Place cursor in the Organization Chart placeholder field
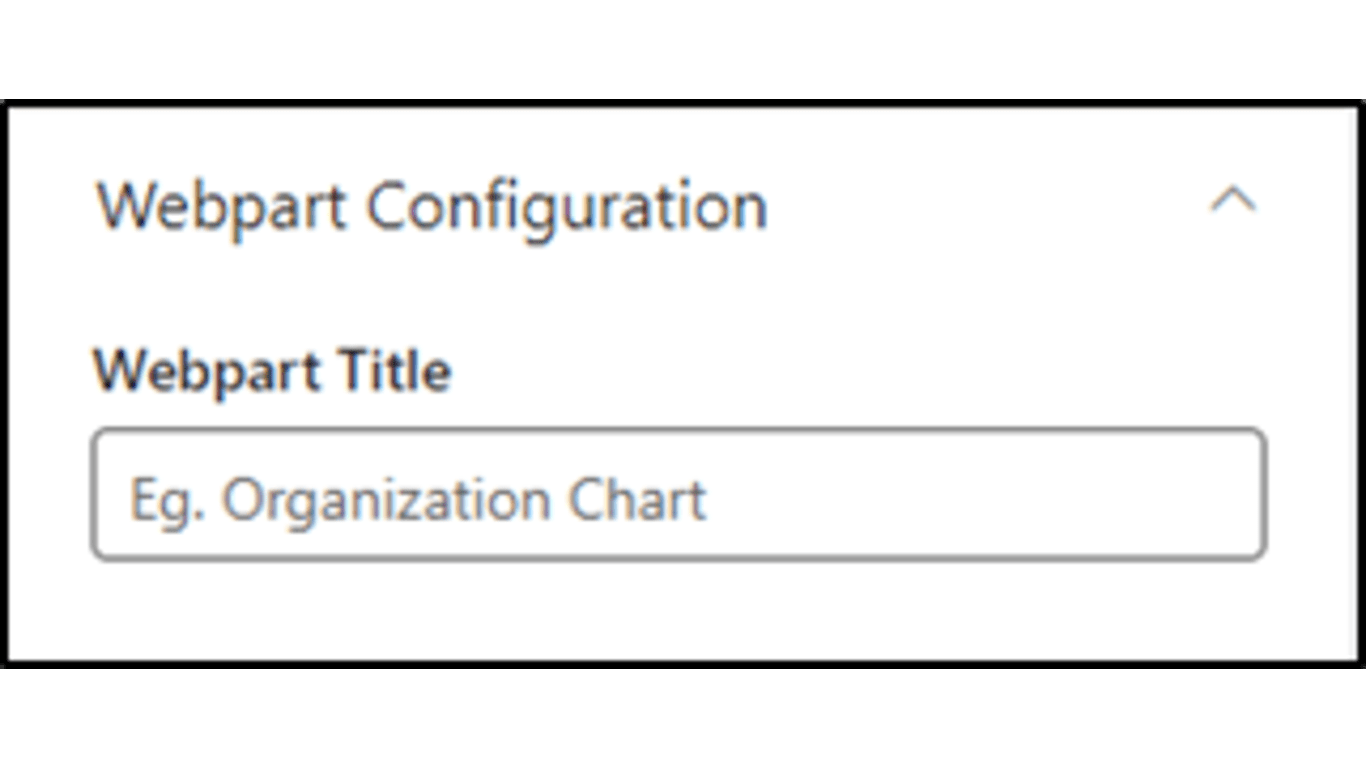The width and height of the screenshot is (1366, 768). click(x=678, y=495)
